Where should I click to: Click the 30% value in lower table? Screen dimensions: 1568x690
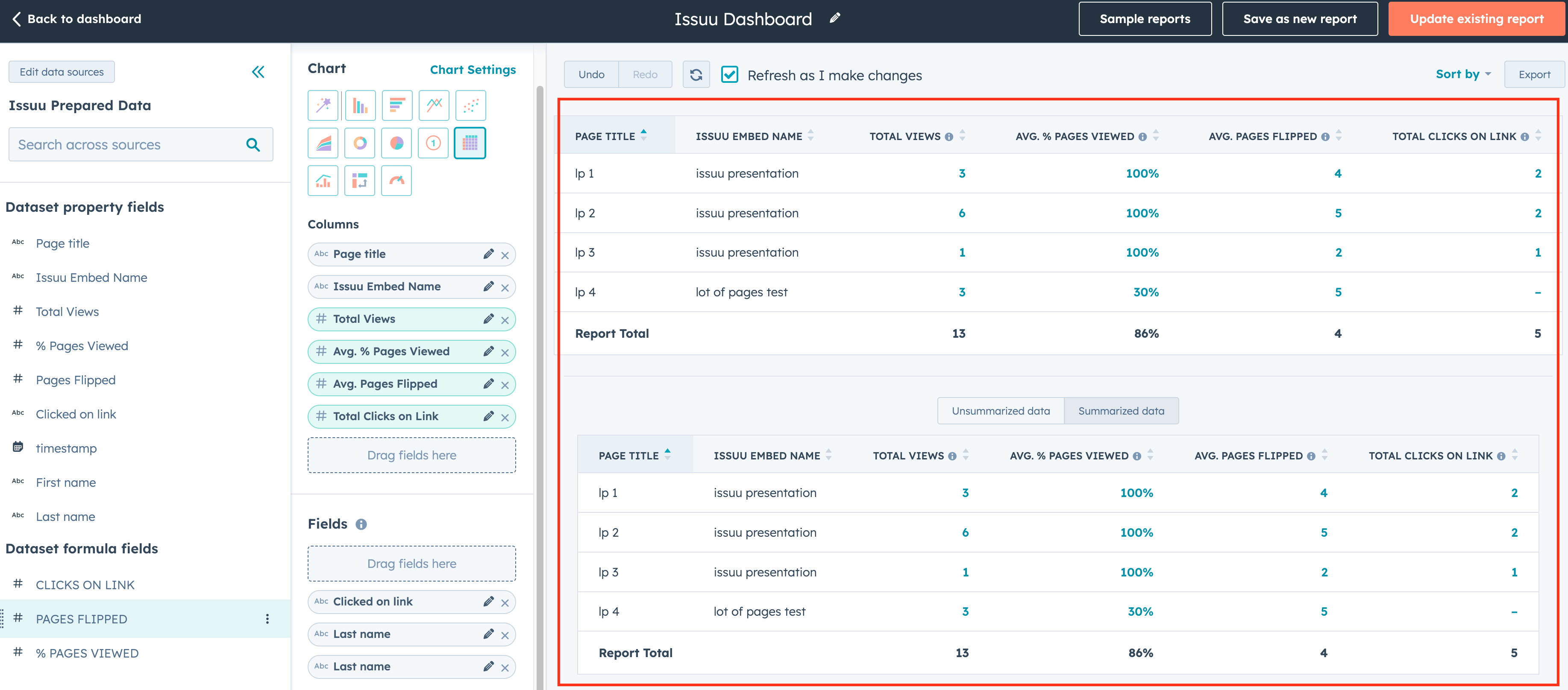pos(1140,612)
